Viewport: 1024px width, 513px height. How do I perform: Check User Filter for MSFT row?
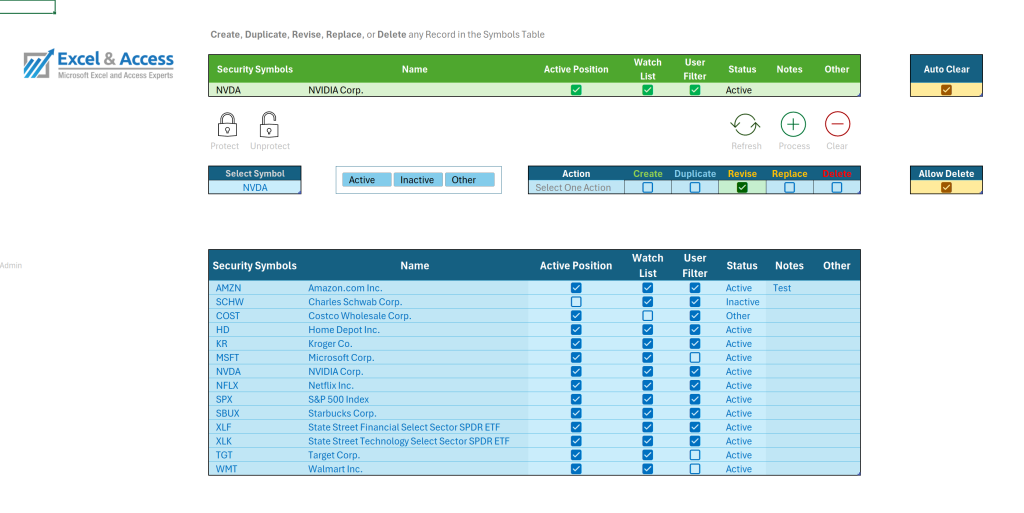[x=695, y=358]
